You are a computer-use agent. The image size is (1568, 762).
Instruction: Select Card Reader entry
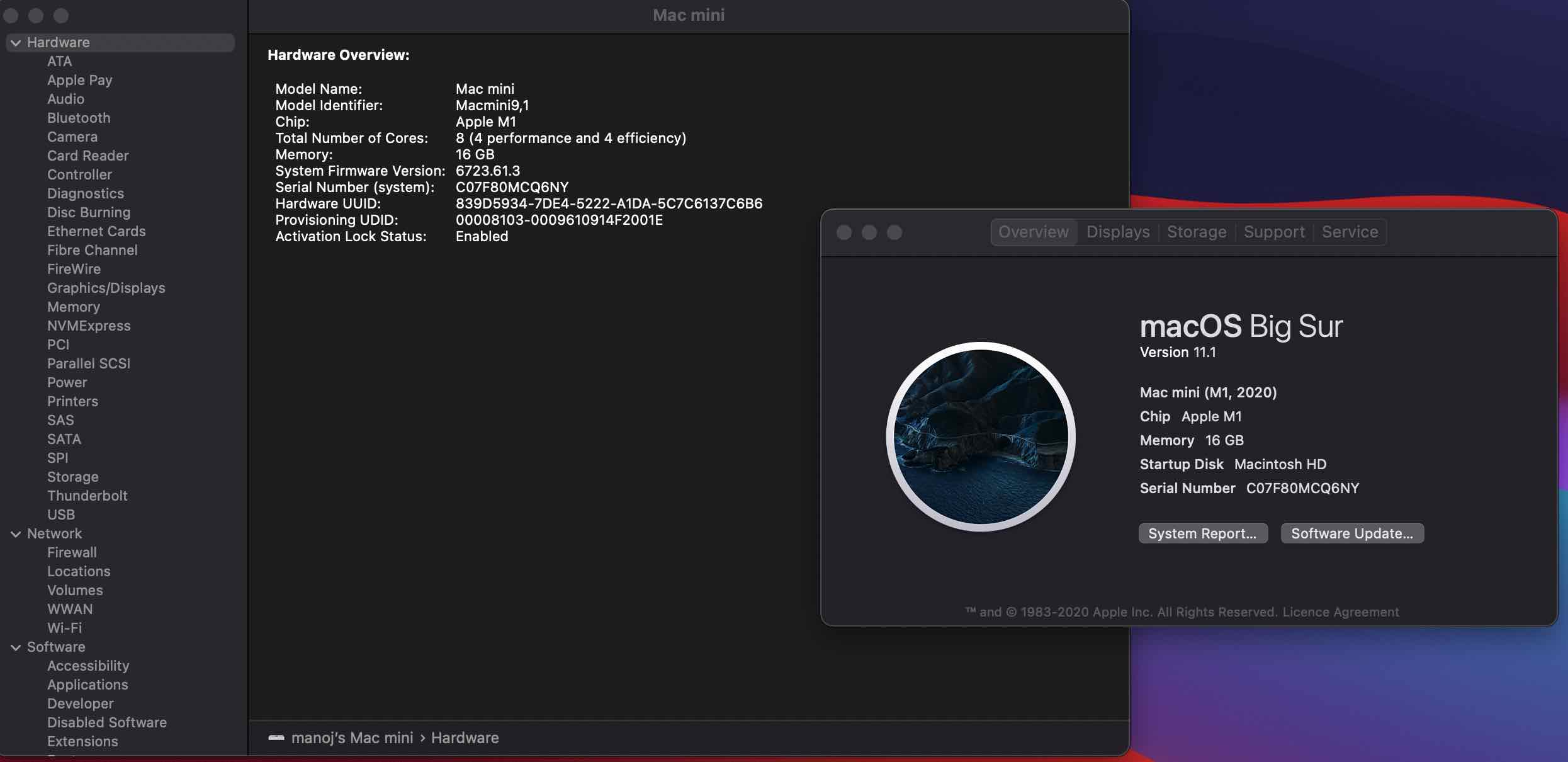tap(87, 156)
